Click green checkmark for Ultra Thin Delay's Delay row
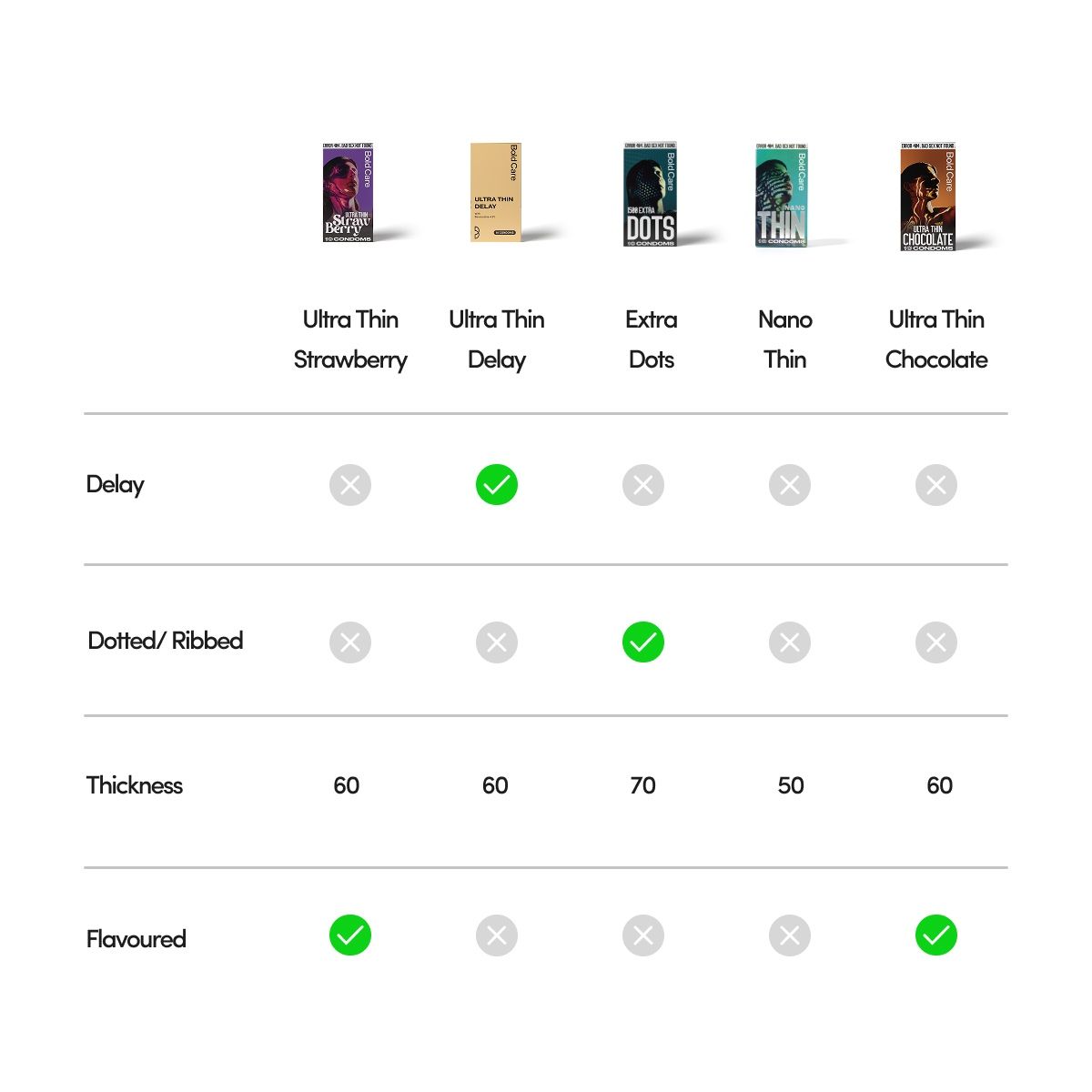This screenshot has width=1092, height=1092. (497, 485)
